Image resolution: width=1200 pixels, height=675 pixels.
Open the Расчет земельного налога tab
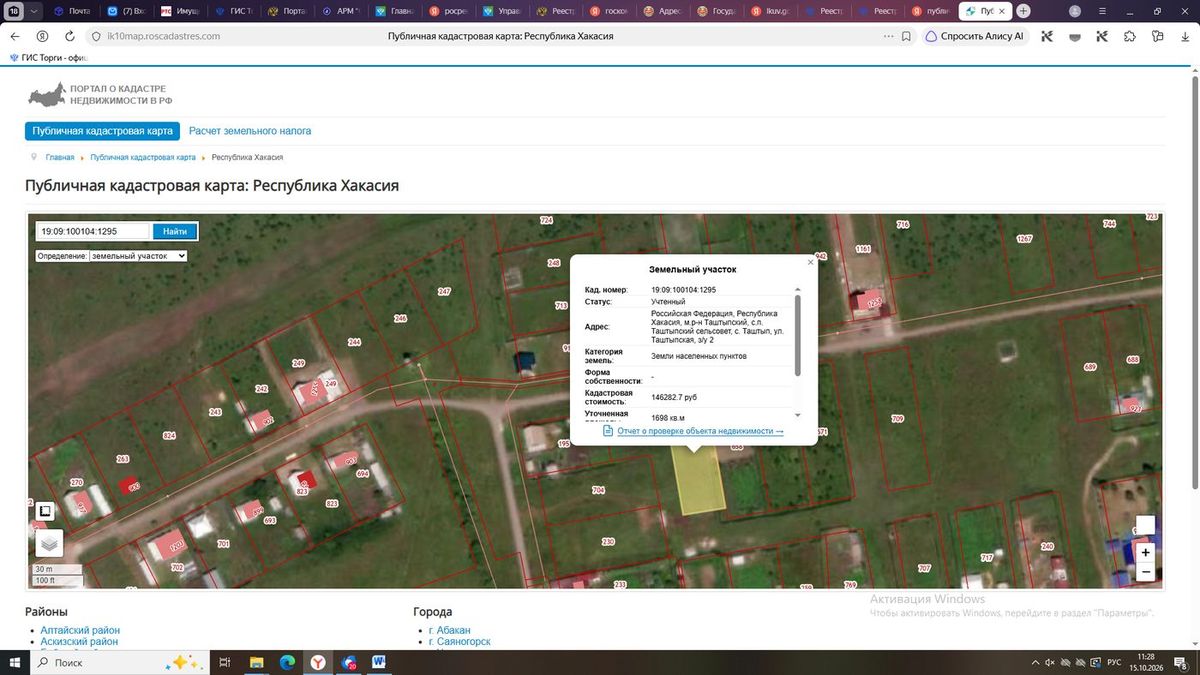coord(250,131)
